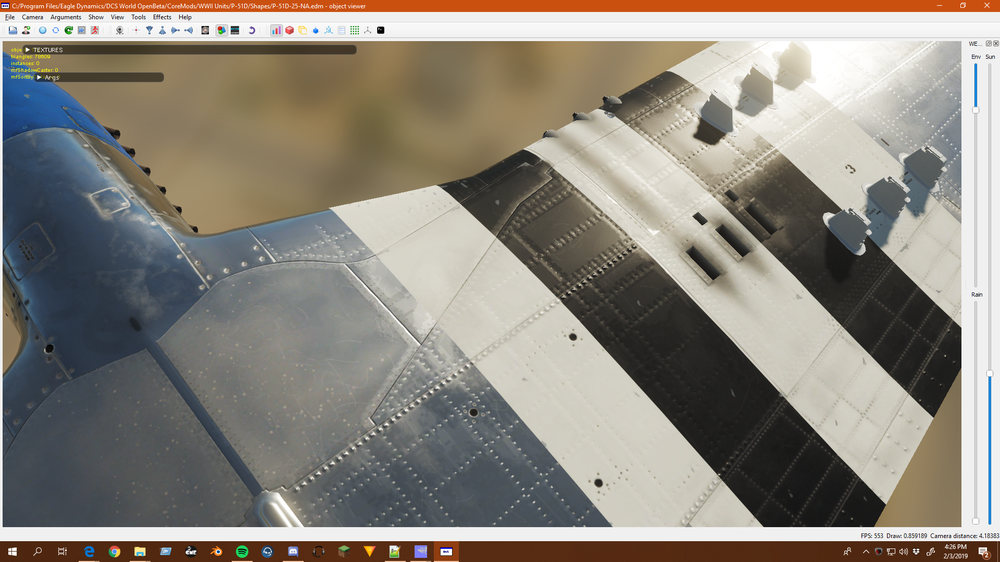Image resolution: width=1000 pixels, height=562 pixels.
Task: Click the blue upward cone view icon
Action: 162,30
